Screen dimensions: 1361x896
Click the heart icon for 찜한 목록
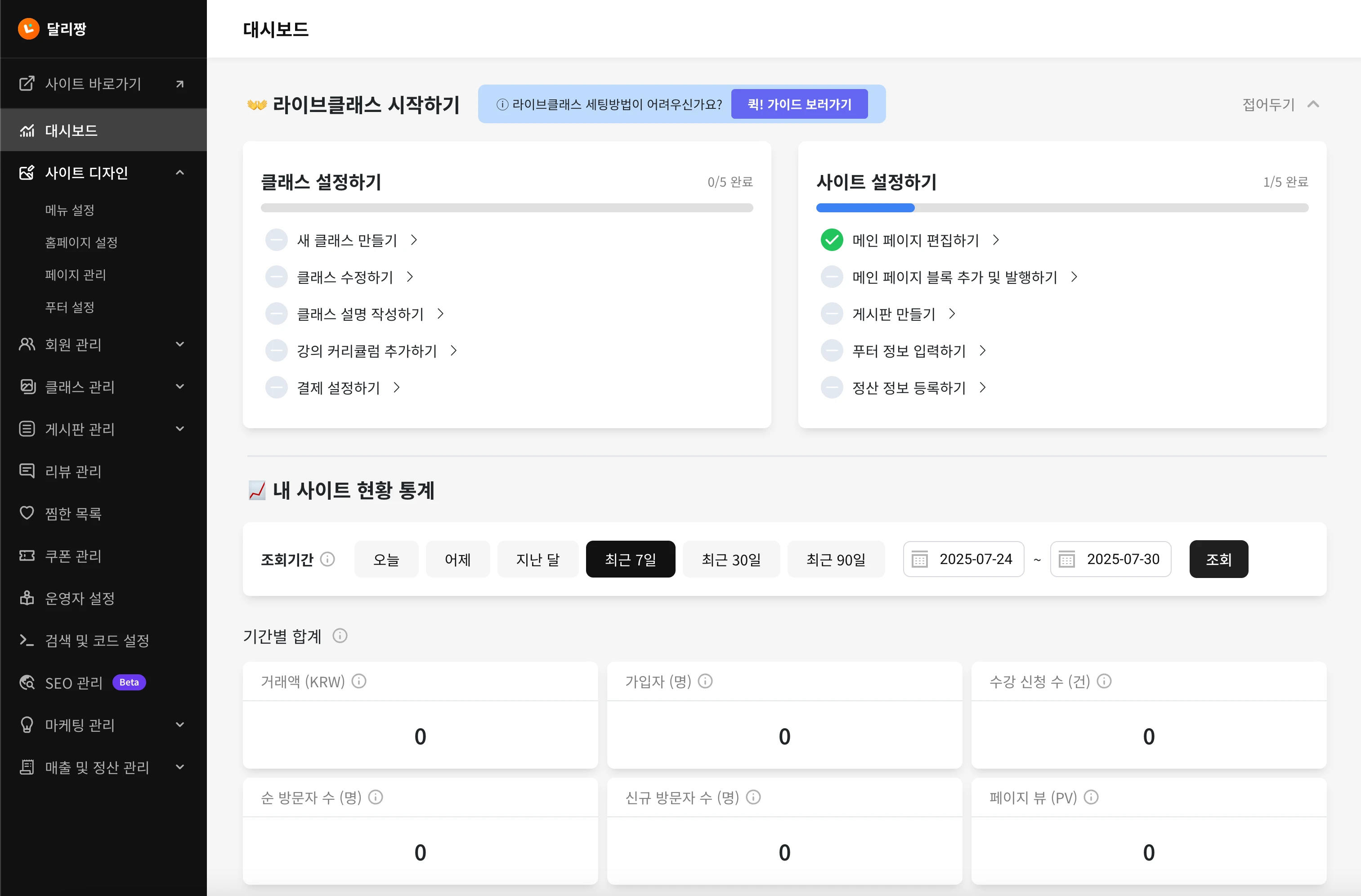(27, 513)
